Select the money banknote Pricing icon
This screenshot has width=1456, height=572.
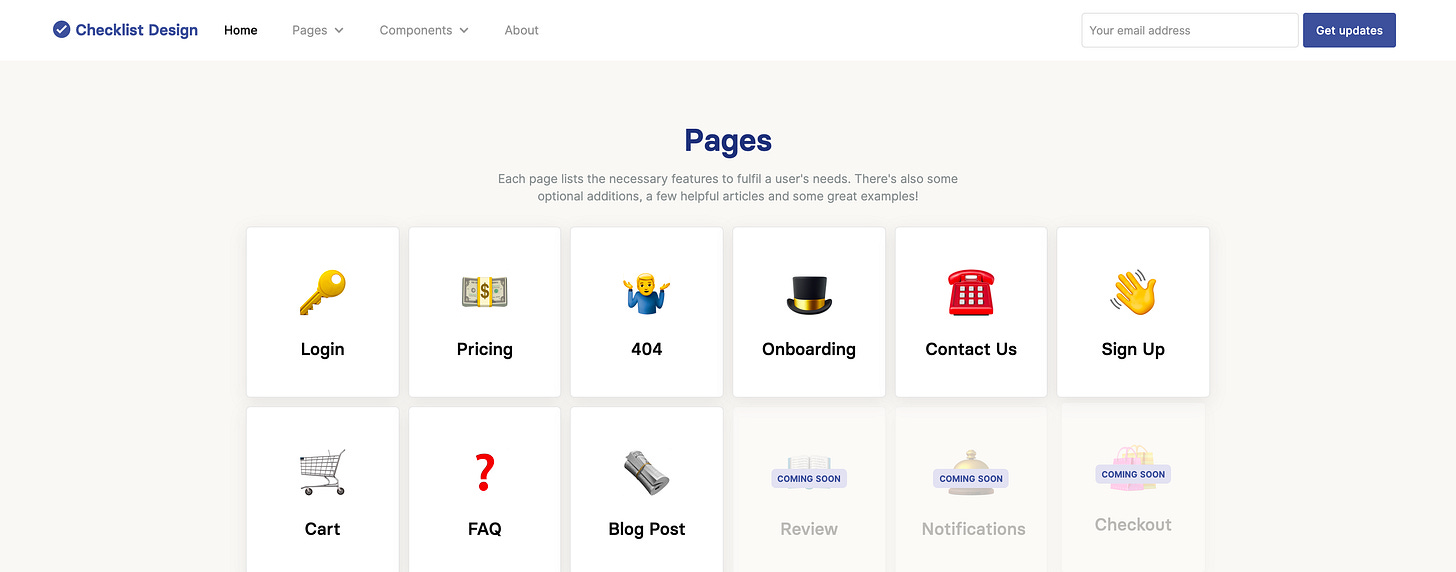[x=484, y=292]
